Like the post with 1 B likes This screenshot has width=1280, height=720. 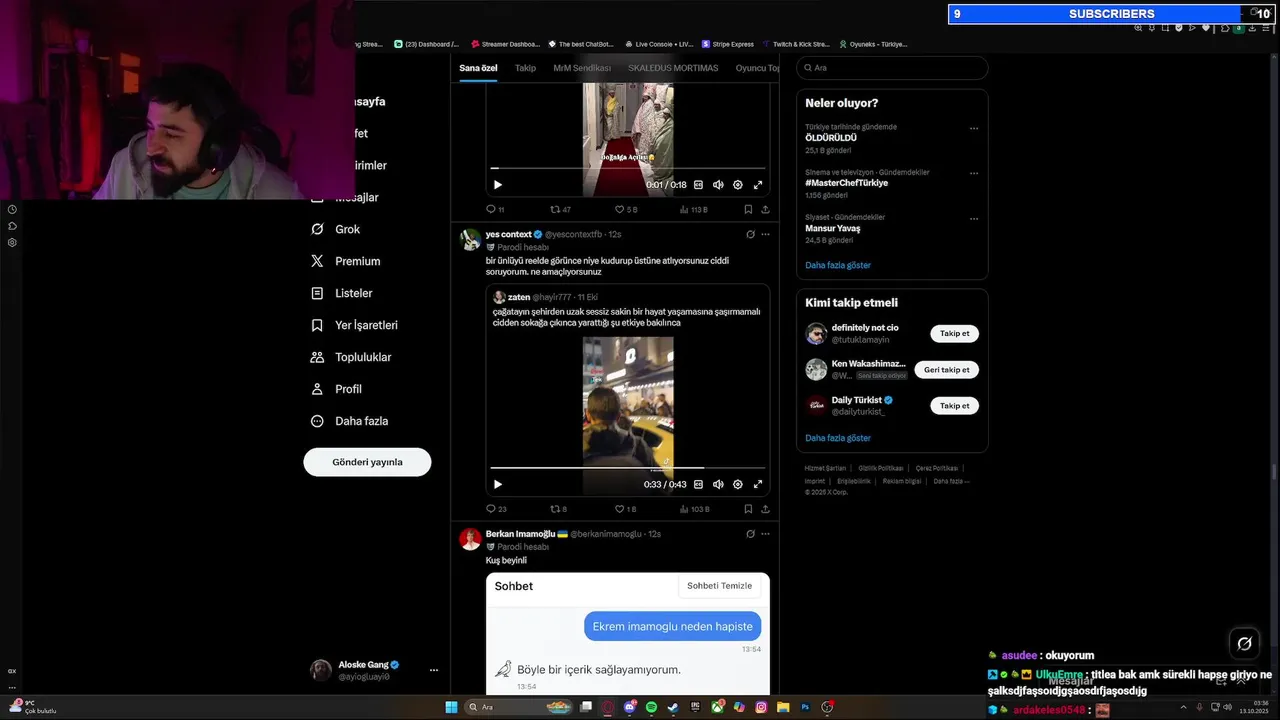point(626,509)
